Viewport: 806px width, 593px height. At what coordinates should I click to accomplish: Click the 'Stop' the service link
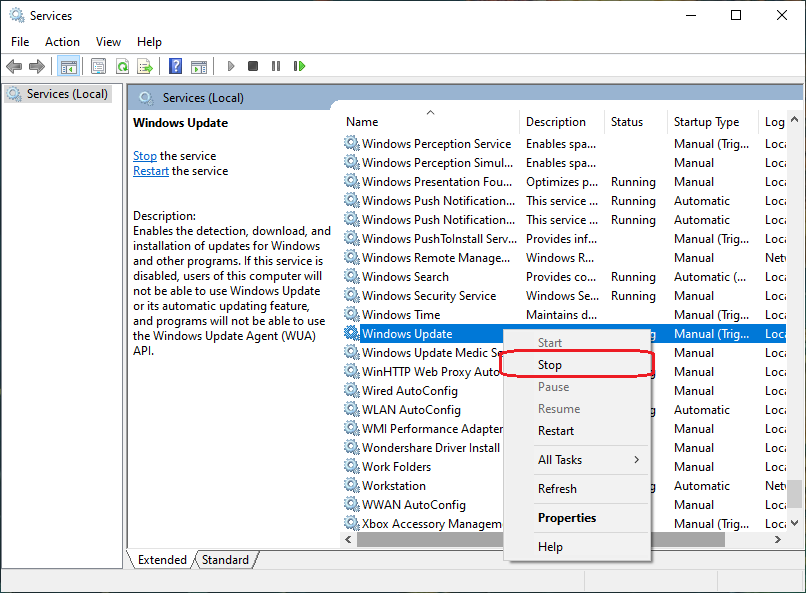click(x=144, y=156)
